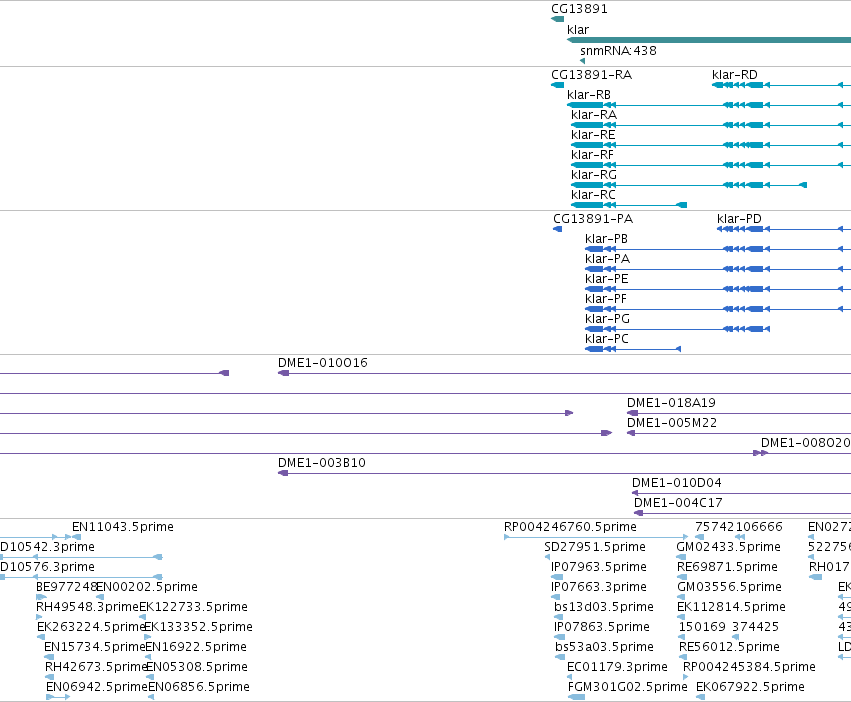
Task: Click the GM02433.5prime EST label
Action: tap(728, 547)
